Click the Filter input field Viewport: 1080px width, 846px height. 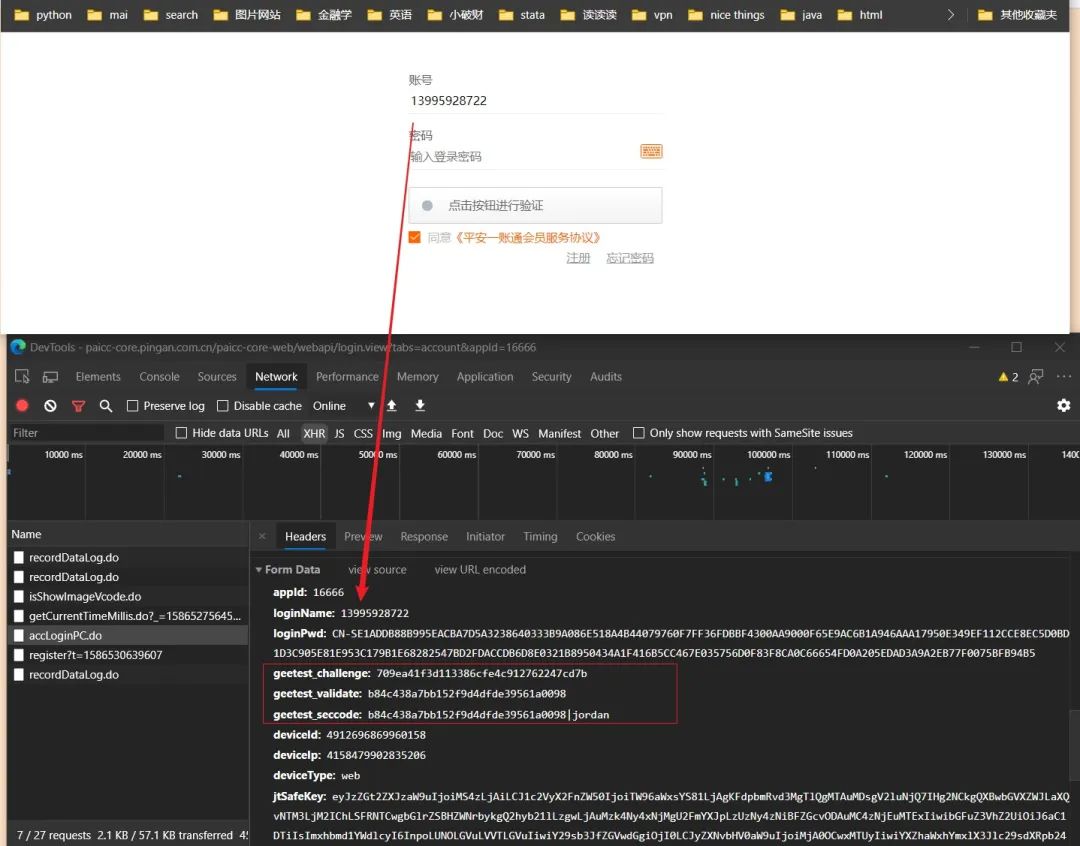[86, 433]
